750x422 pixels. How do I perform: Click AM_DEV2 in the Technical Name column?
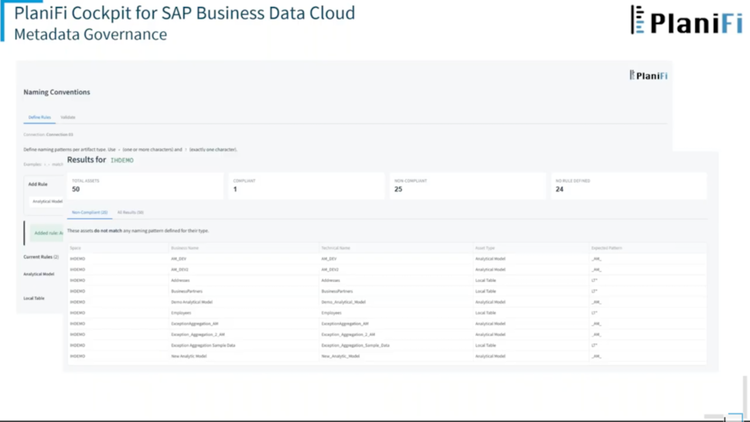pos(330,270)
